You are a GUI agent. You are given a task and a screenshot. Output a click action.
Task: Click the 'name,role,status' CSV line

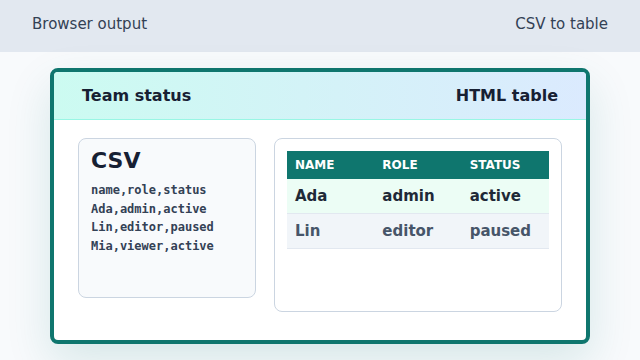click(149, 190)
